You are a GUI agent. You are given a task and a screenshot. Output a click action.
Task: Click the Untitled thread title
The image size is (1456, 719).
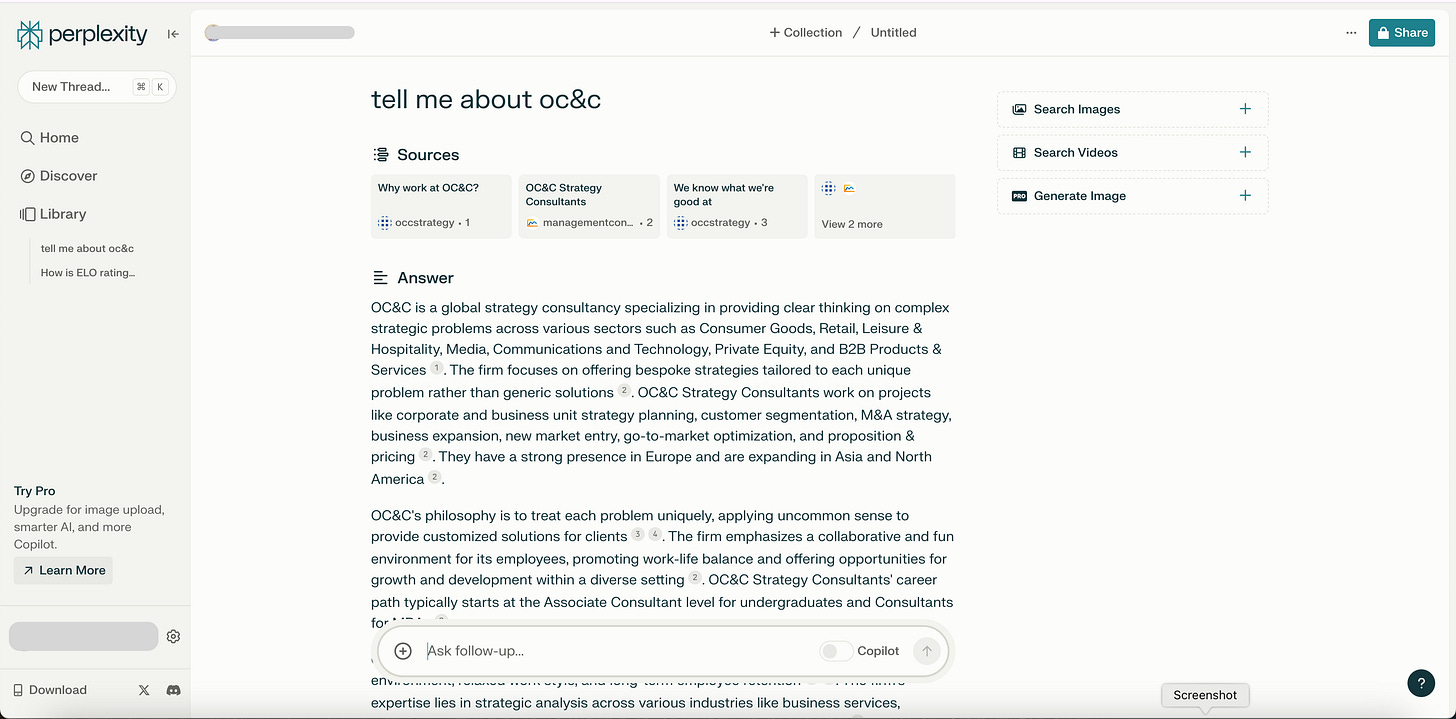point(893,33)
